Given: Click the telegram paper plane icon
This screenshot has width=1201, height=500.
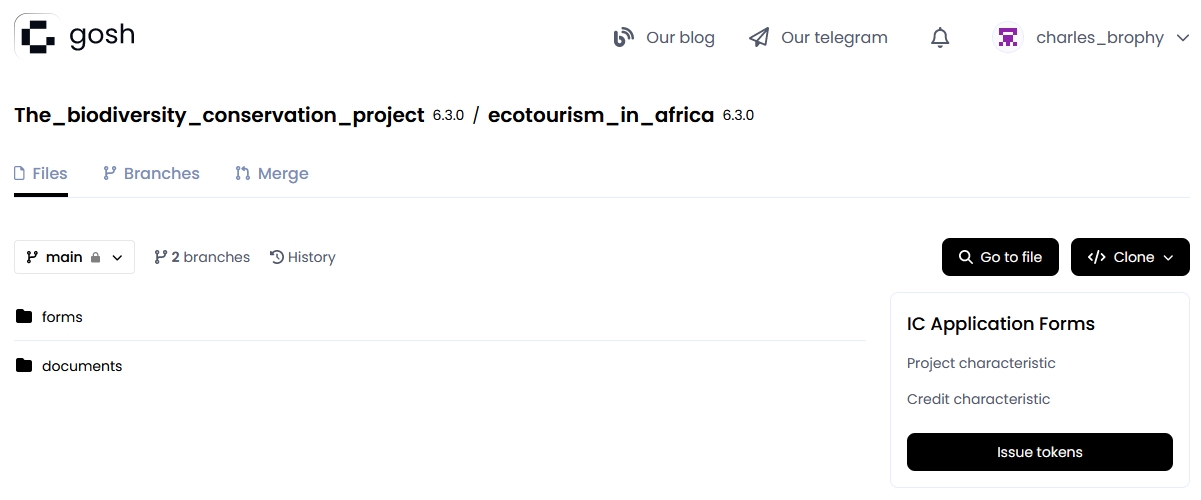Looking at the screenshot, I should coord(759,38).
